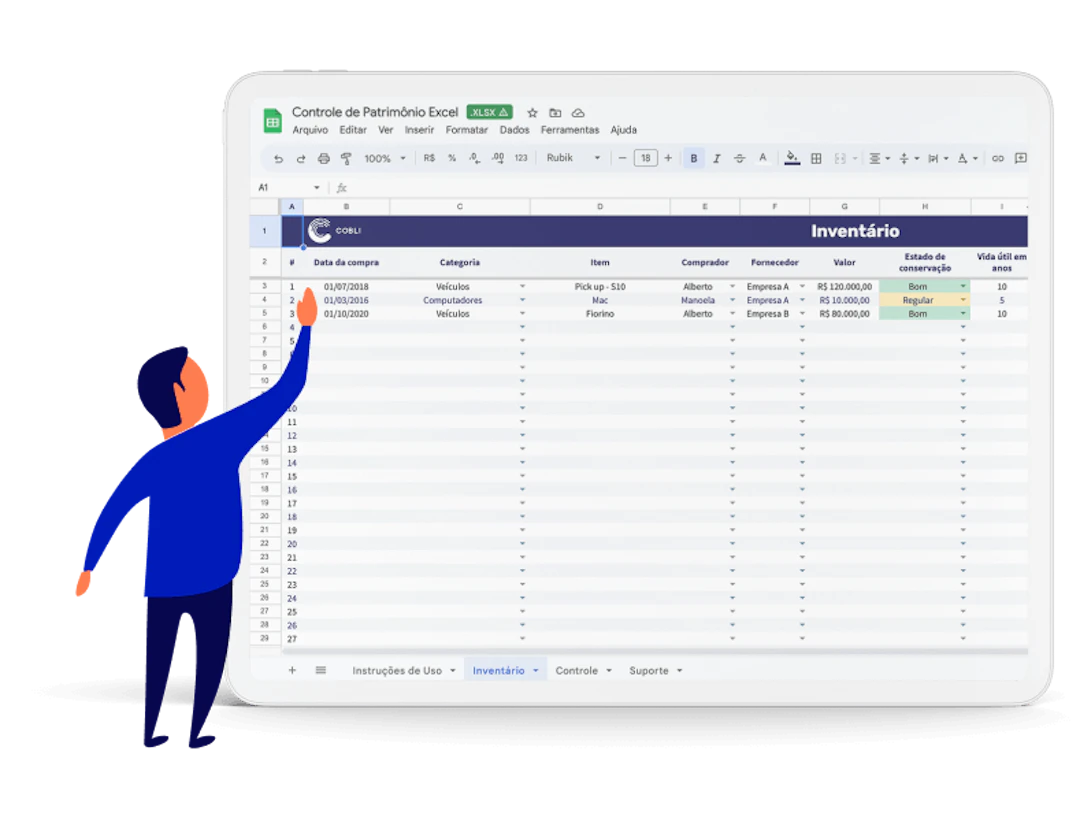Click the move to folder icon
The image size is (1080, 821).
(x=555, y=113)
